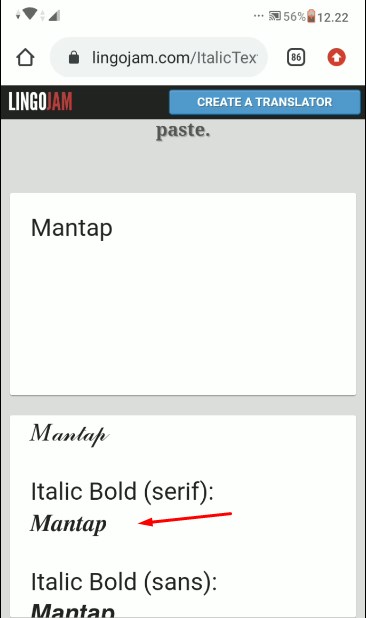
Task: Tap the padlock site security icon
Action: click(74, 58)
